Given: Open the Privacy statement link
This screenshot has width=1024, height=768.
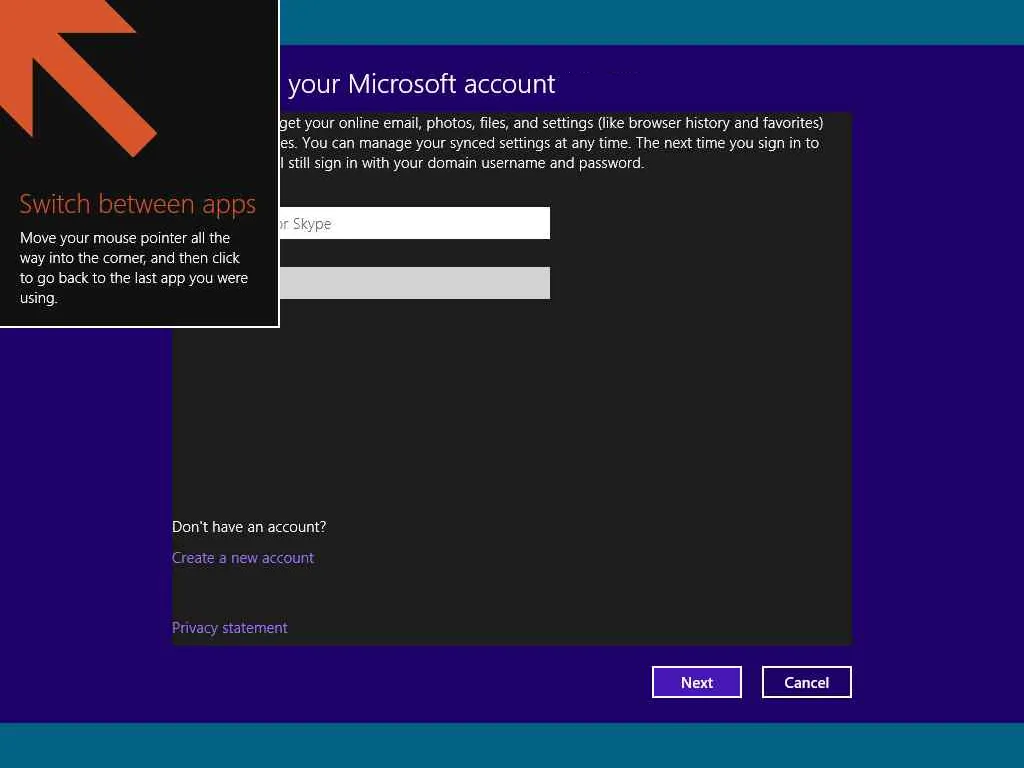Looking at the screenshot, I should [229, 628].
